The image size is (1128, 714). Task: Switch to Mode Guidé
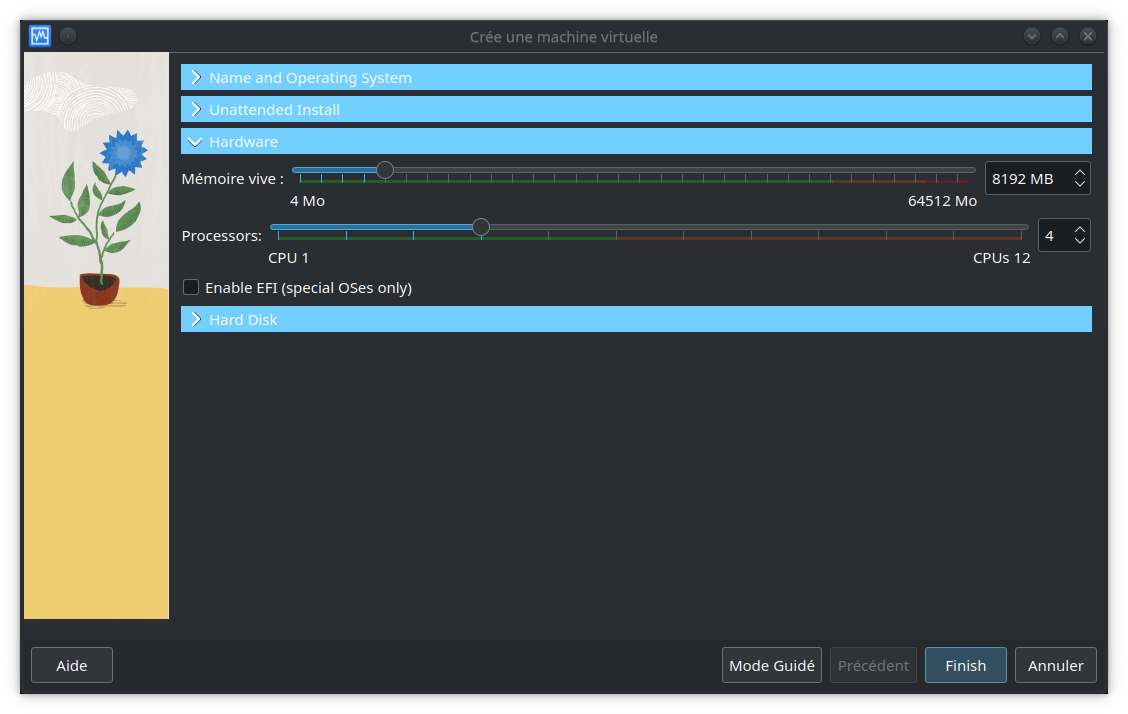click(x=771, y=665)
